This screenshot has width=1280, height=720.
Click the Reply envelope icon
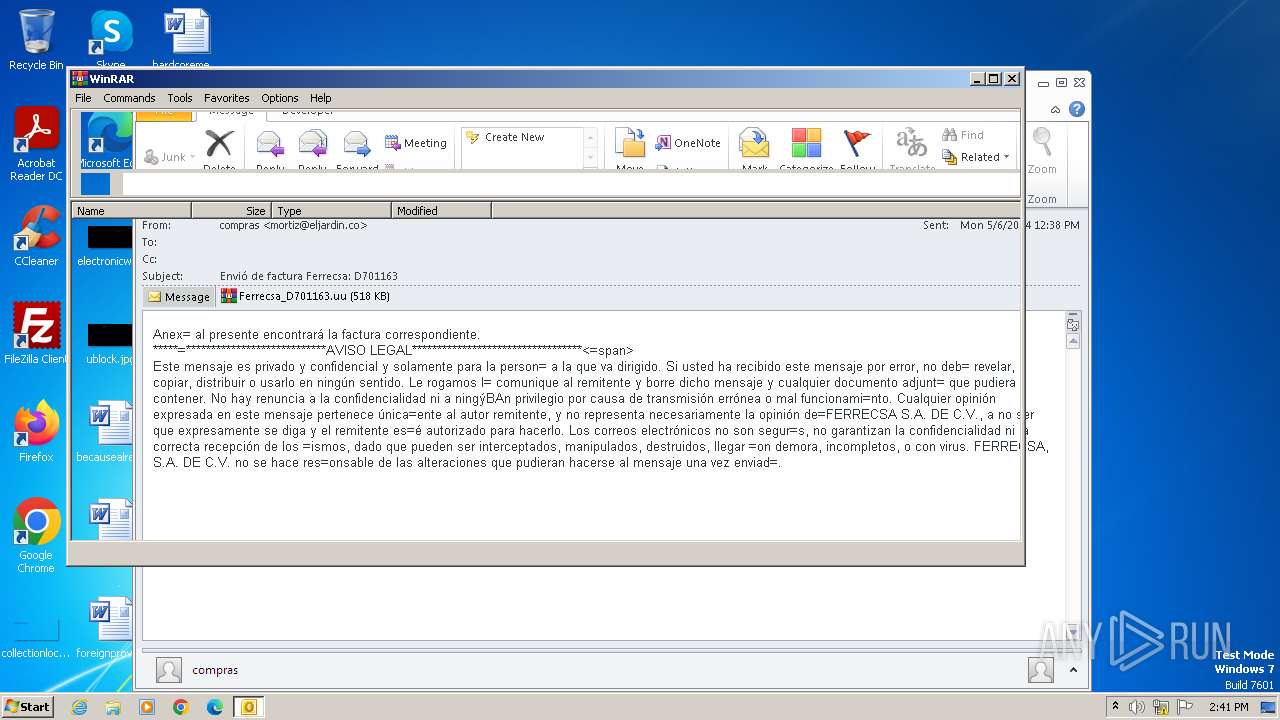pyautogui.click(x=270, y=144)
